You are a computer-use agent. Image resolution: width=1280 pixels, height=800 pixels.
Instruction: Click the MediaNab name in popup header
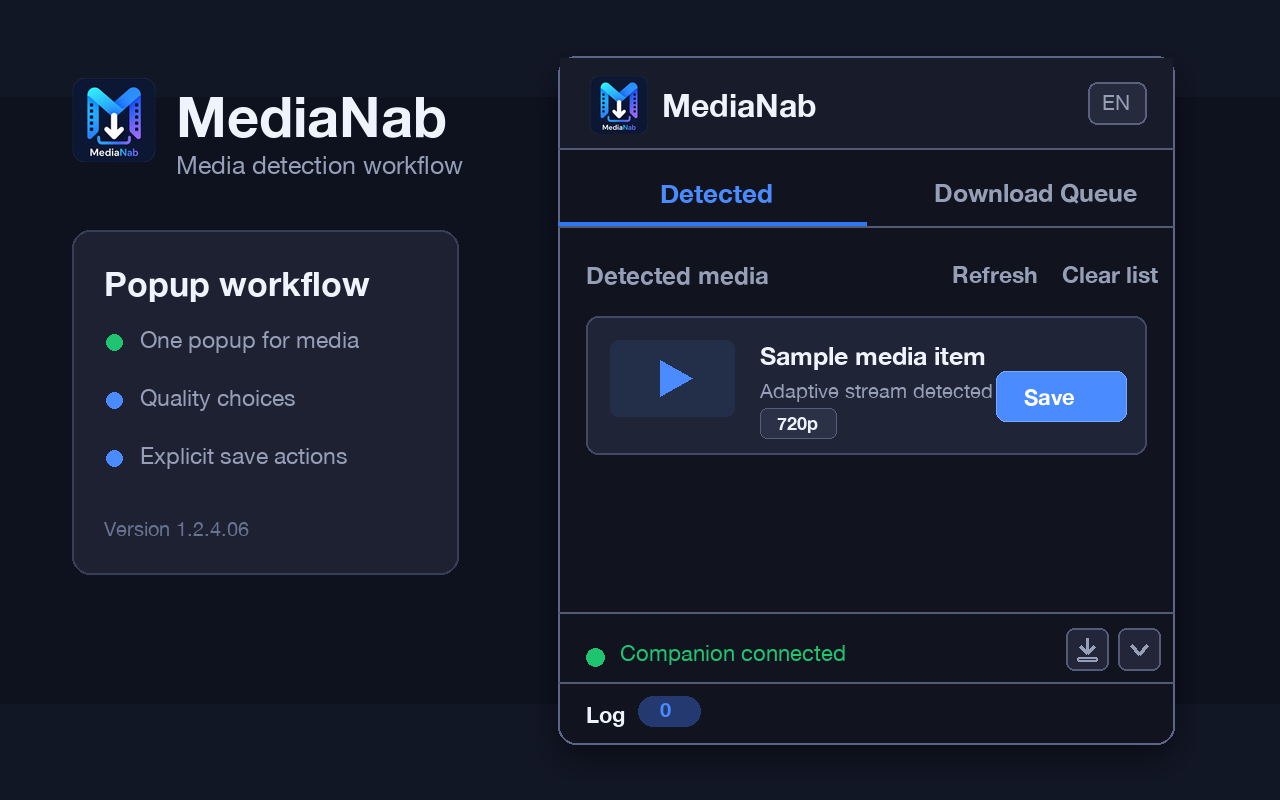(739, 106)
